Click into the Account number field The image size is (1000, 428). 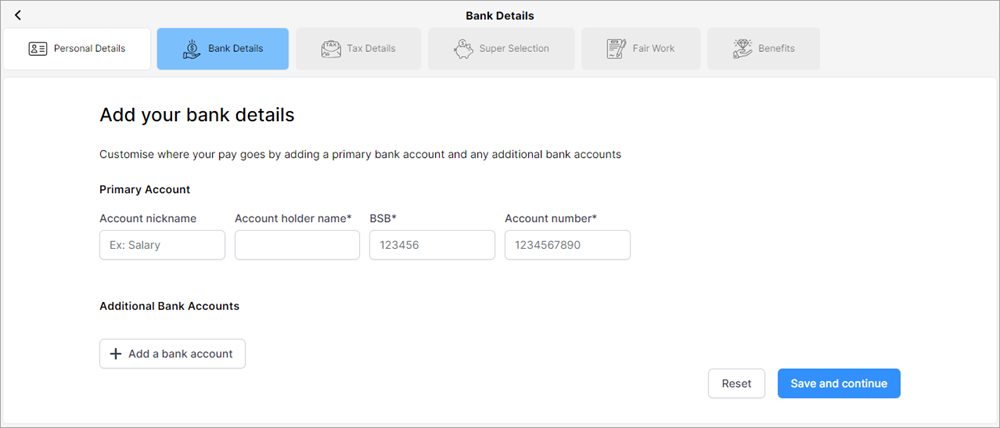tap(567, 245)
